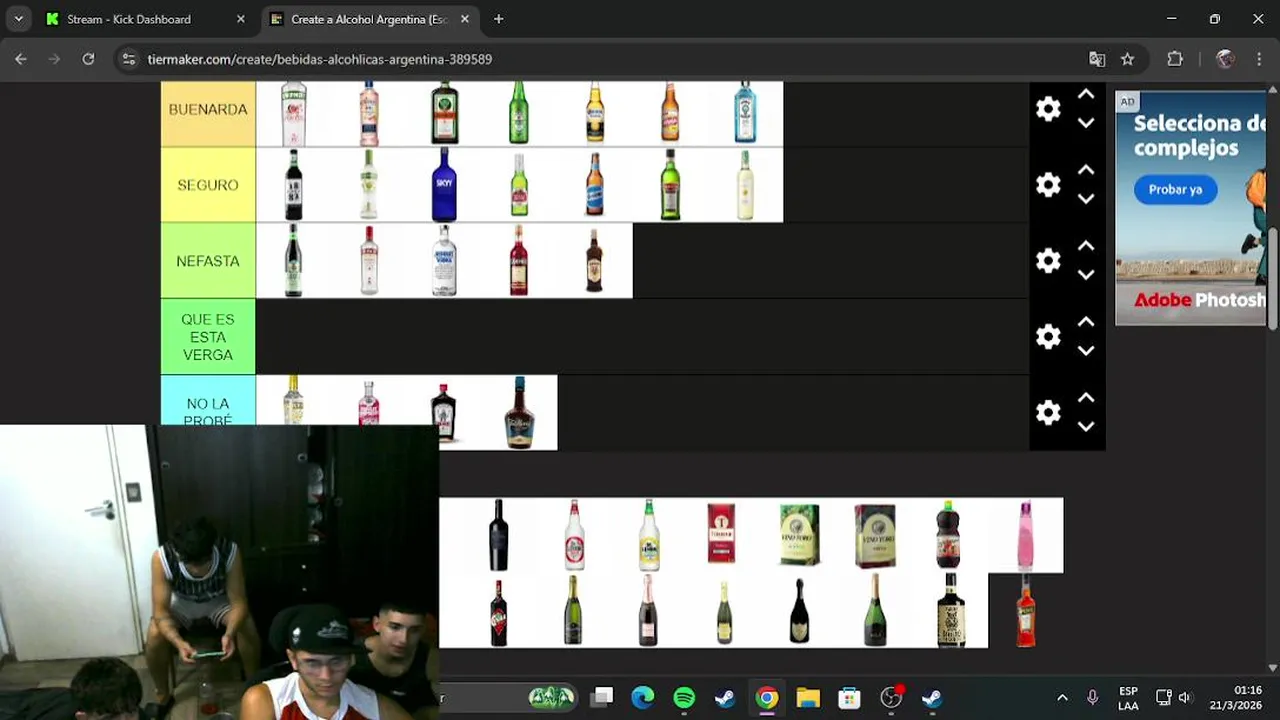Viewport: 1280px width, 720px height.
Task: Click the page vertical scrollbar
Action: click(1273, 280)
